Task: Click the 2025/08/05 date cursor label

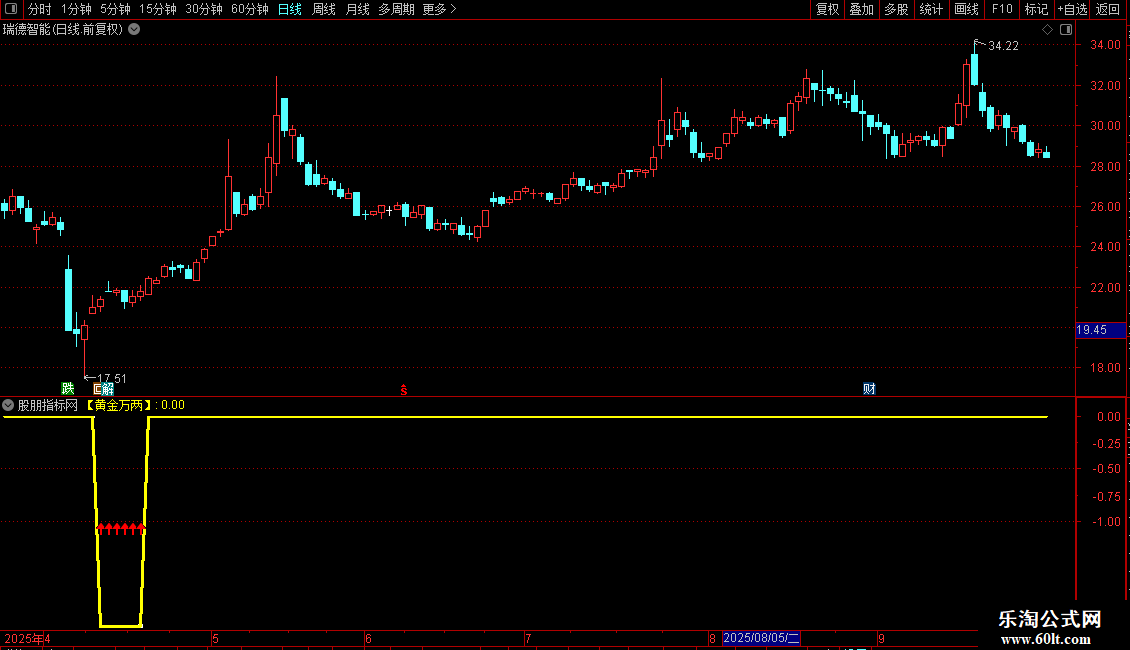Action: click(x=761, y=638)
